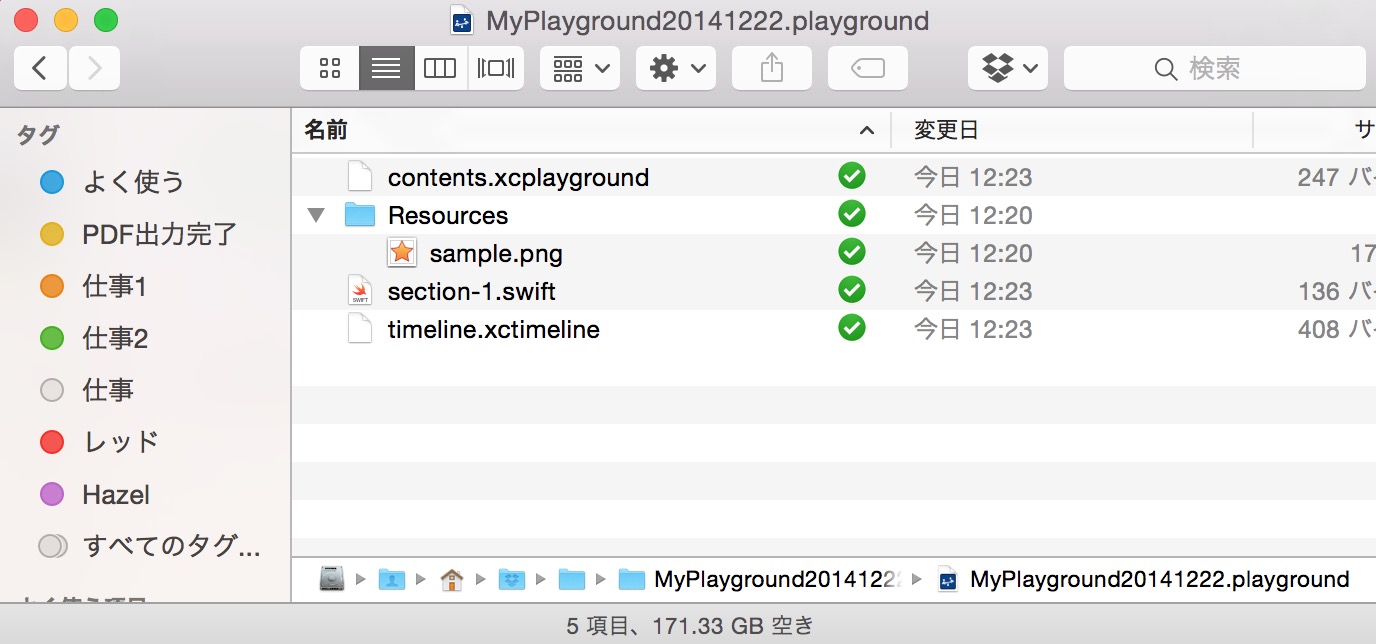Open the item arrangement dropdown
Image resolution: width=1376 pixels, height=644 pixels.
pyautogui.click(x=580, y=68)
